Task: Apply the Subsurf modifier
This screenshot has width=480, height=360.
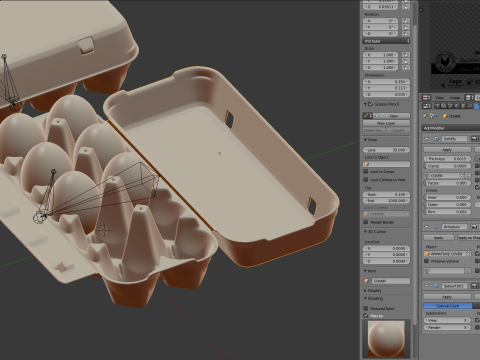Action: pos(447,296)
